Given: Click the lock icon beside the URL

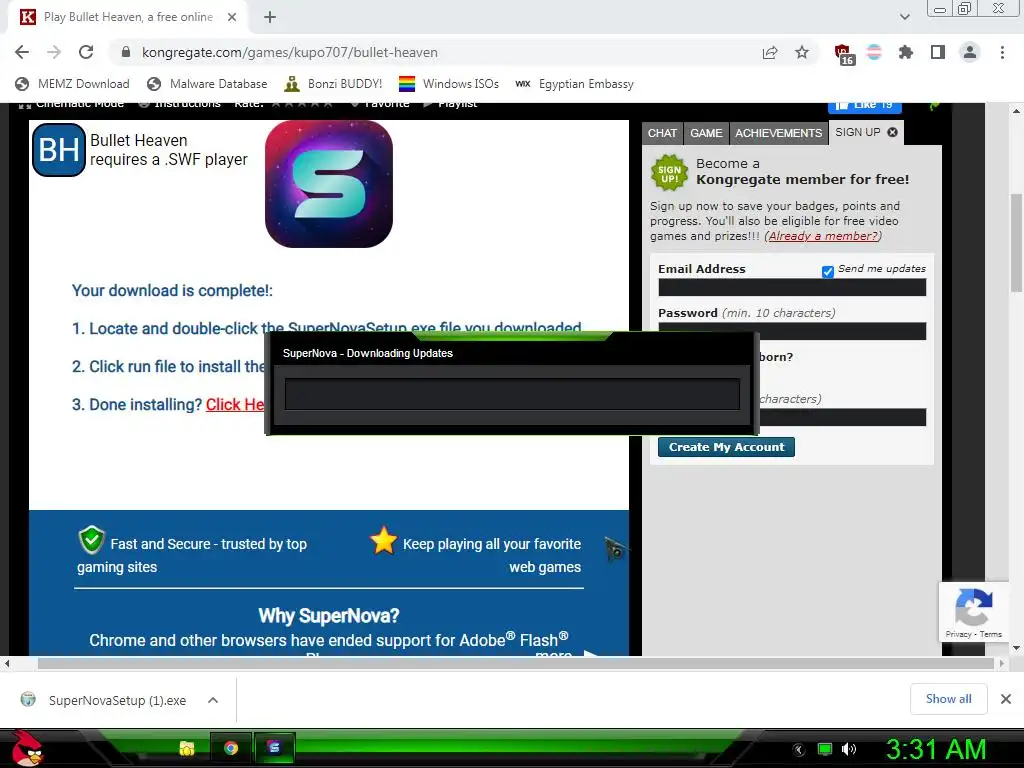Looking at the screenshot, I should [x=126, y=52].
